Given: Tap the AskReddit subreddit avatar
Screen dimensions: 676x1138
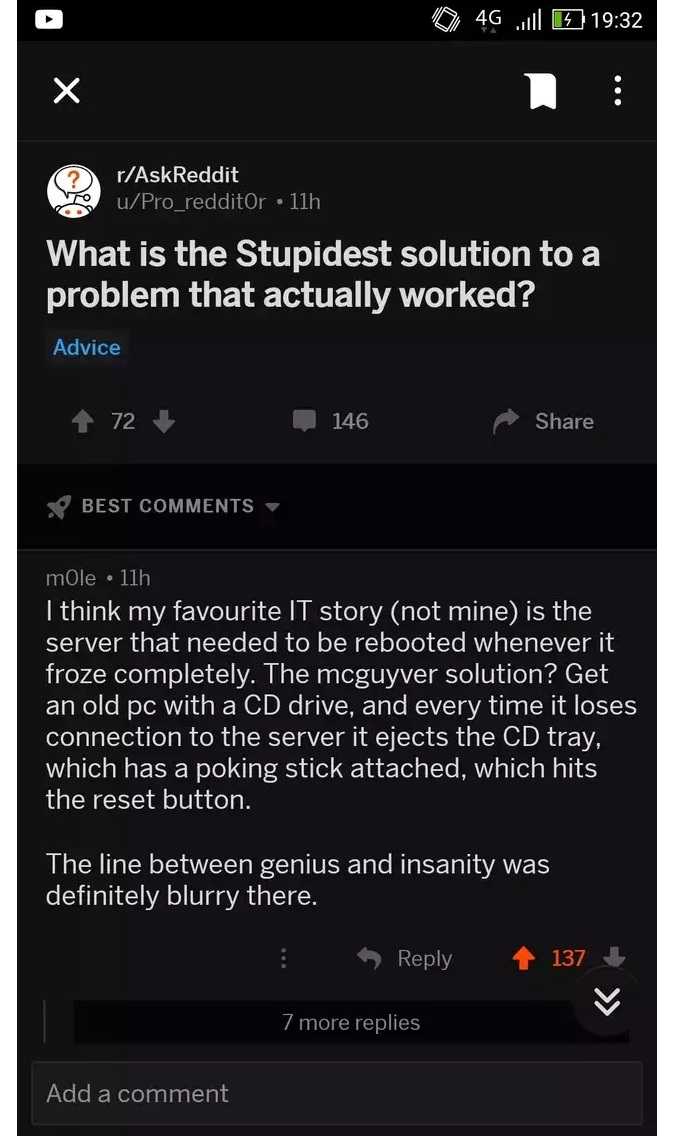Looking at the screenshot, I should 73,190.
